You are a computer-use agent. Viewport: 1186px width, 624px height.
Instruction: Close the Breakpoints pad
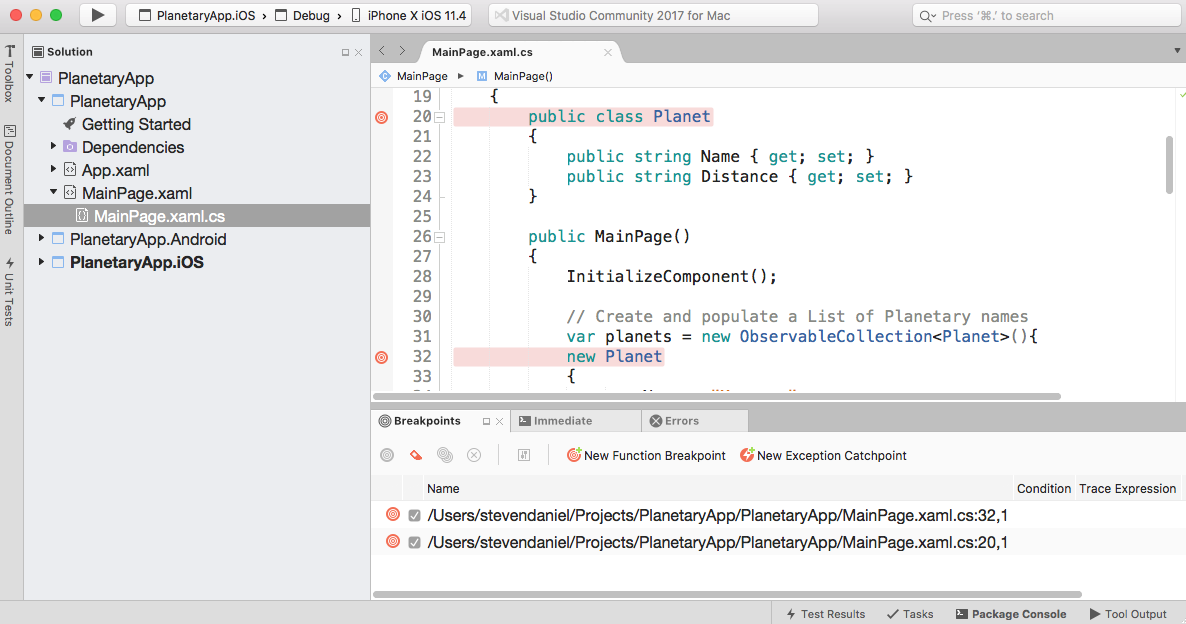499,421
